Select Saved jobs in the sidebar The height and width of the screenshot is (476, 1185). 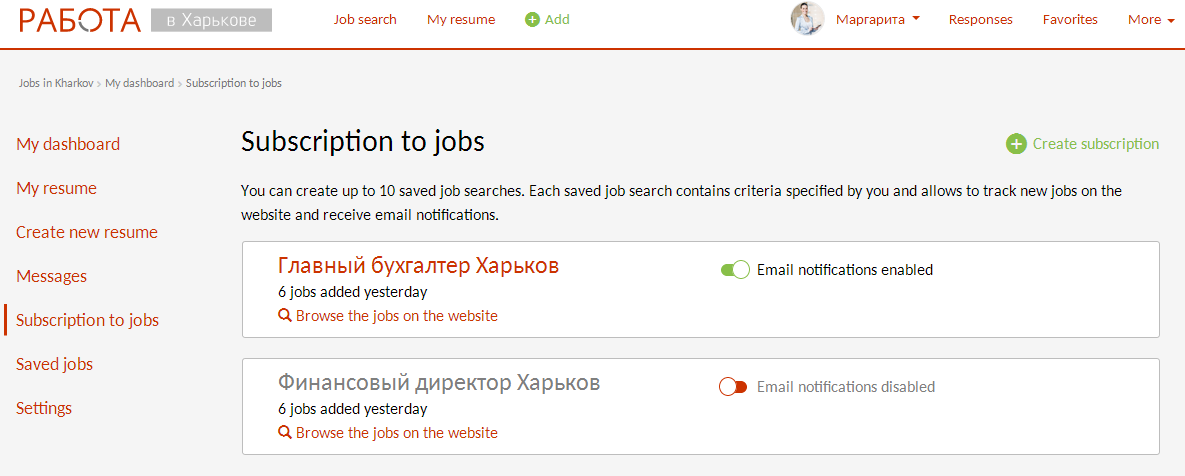54,364
